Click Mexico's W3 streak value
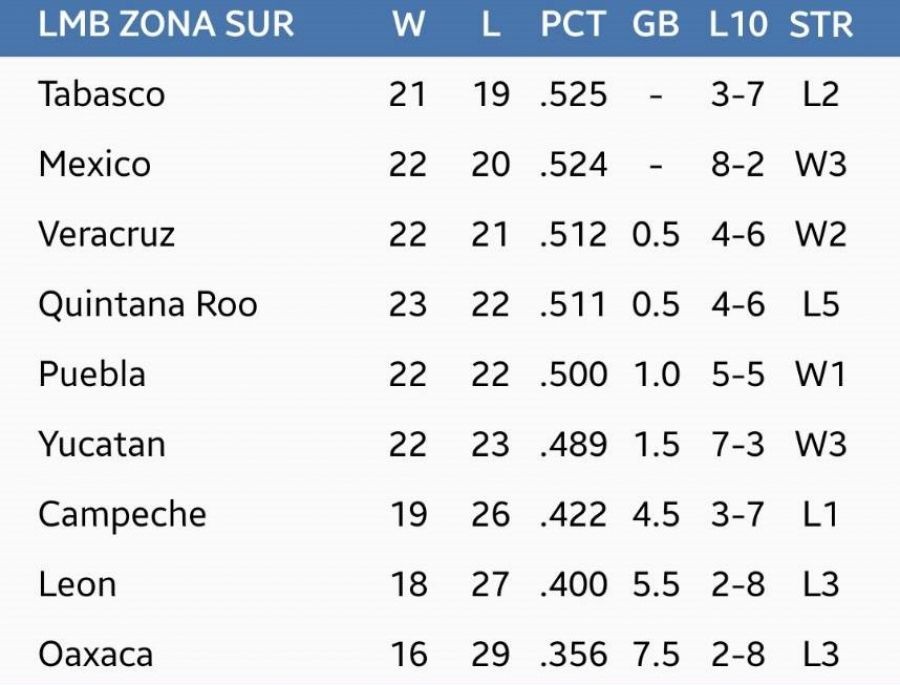This screenshot has height=685, width=900. [821, 164]
